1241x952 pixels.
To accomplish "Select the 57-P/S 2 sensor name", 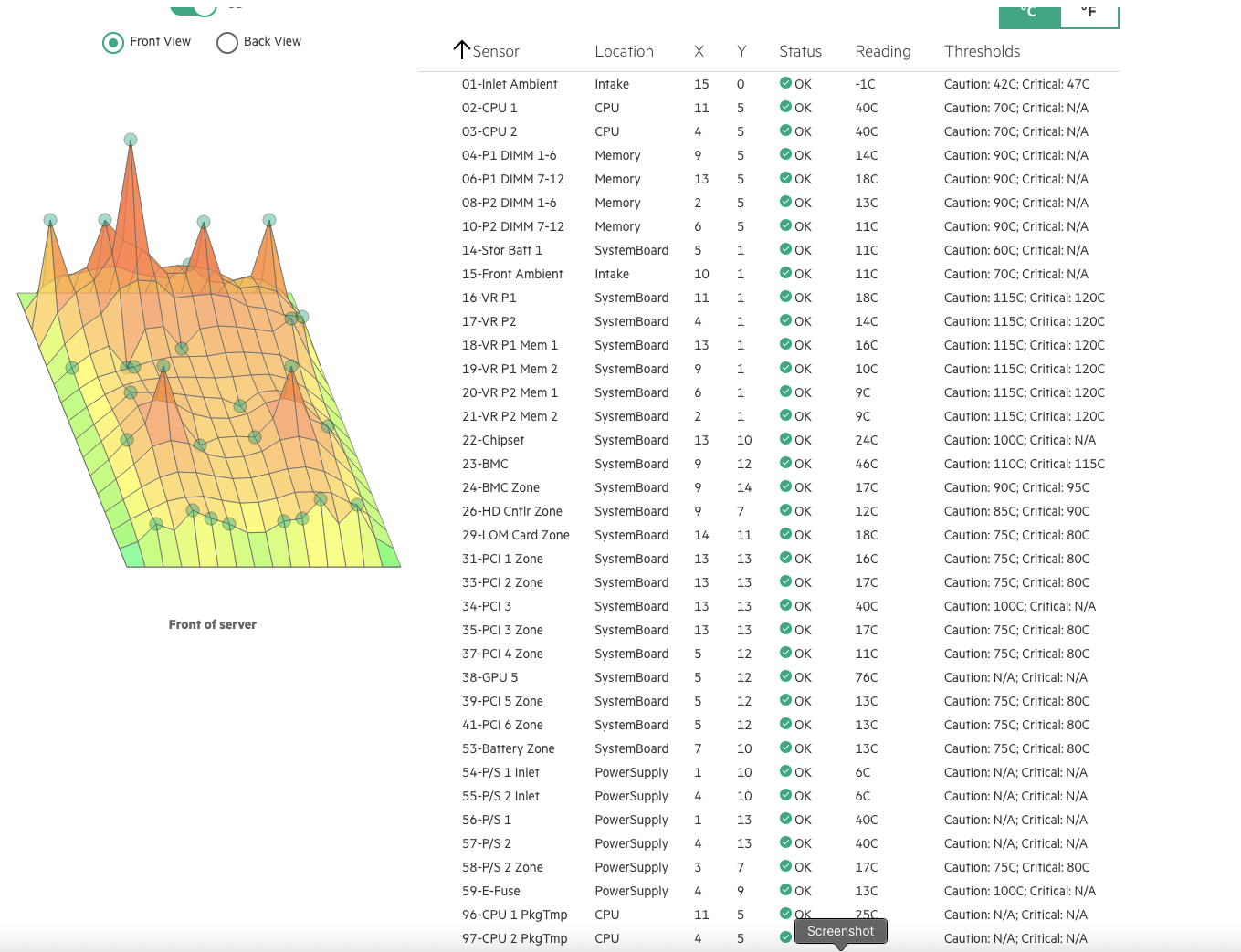I will tap(487, 843).
